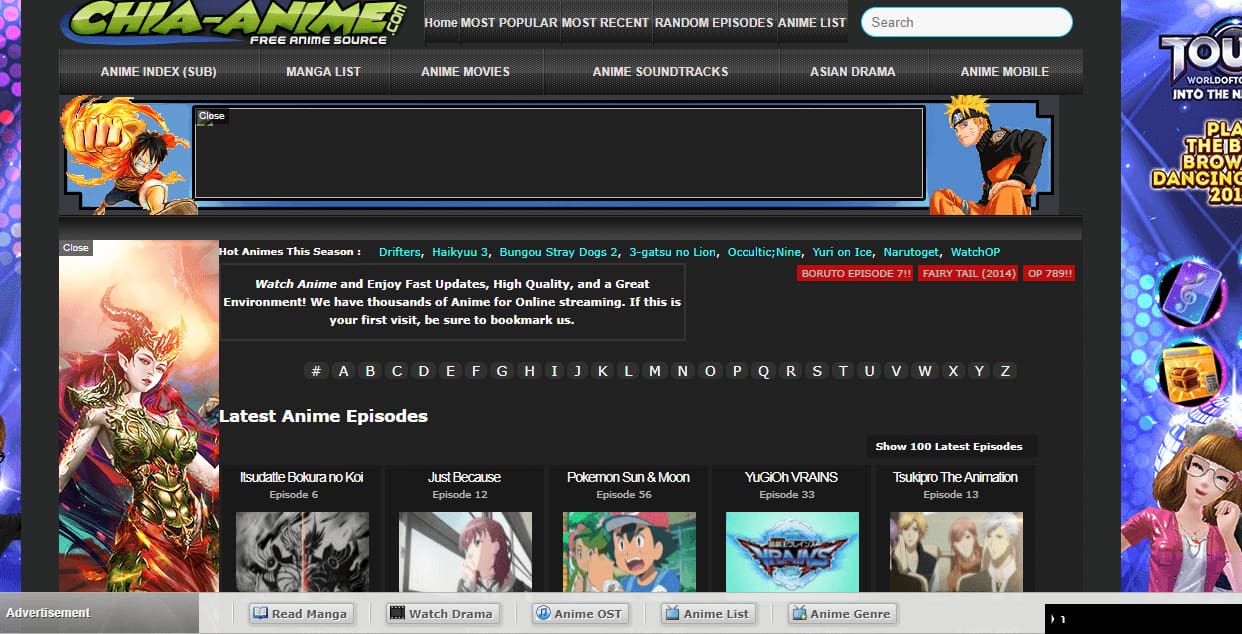Open the MOST POPULAR section

click(509, 22)
